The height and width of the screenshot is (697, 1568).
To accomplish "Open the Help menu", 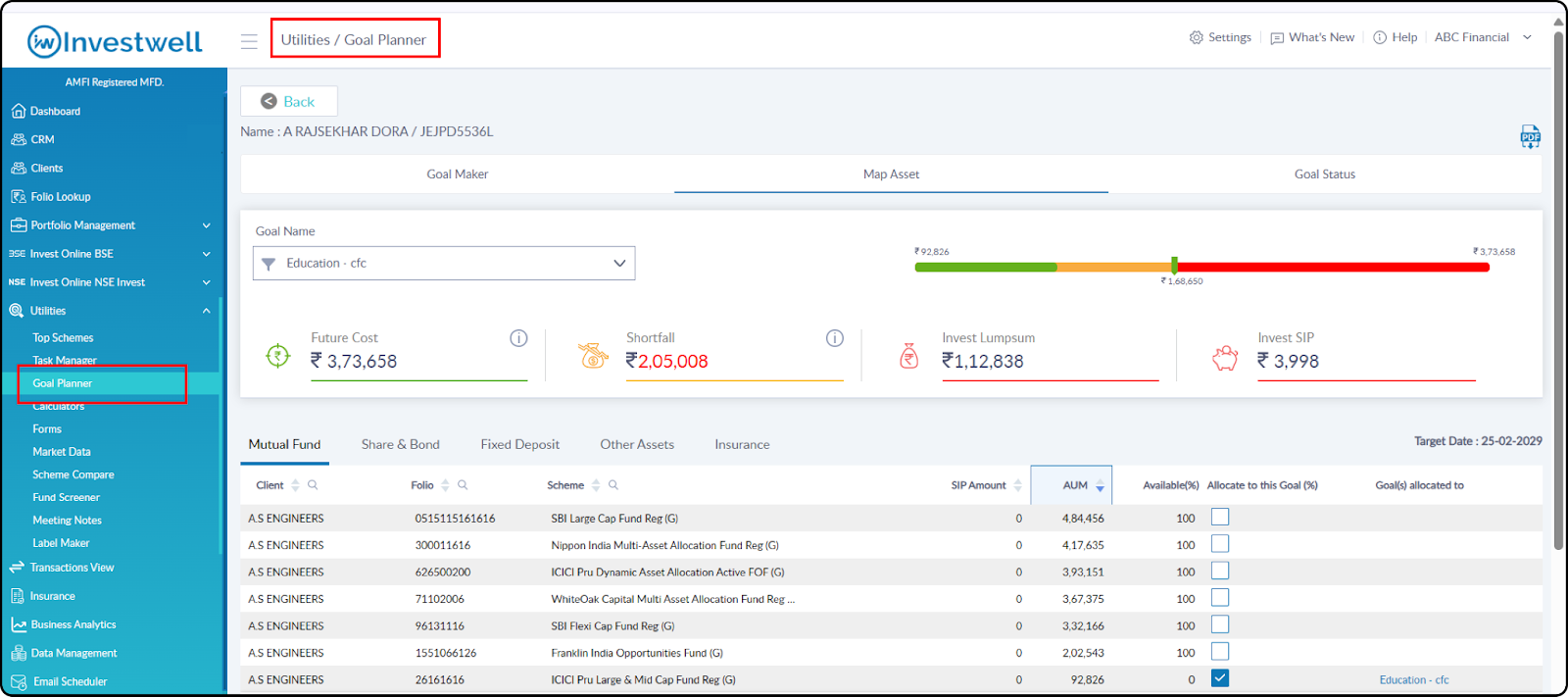I will coord(1396,37).
